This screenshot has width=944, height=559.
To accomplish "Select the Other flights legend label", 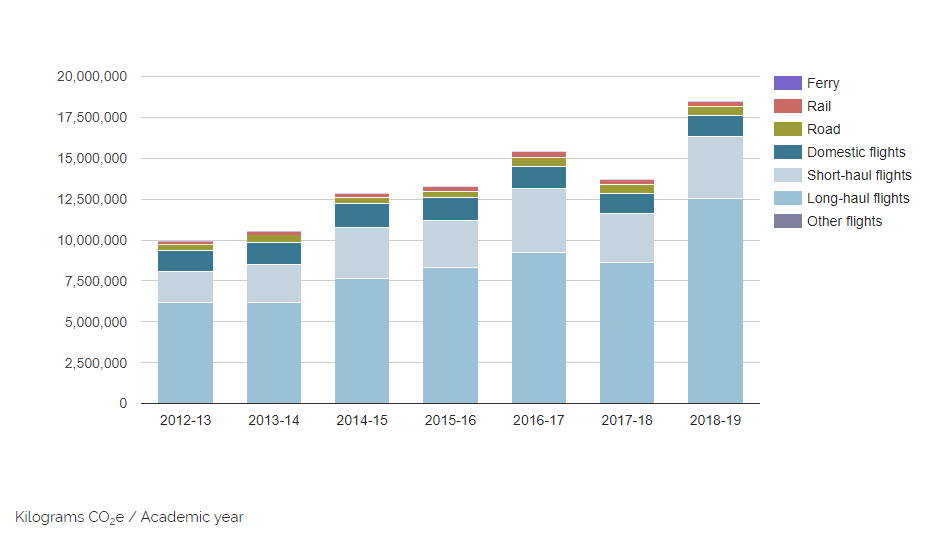I will pyautogui.click(x=844, y=221).
